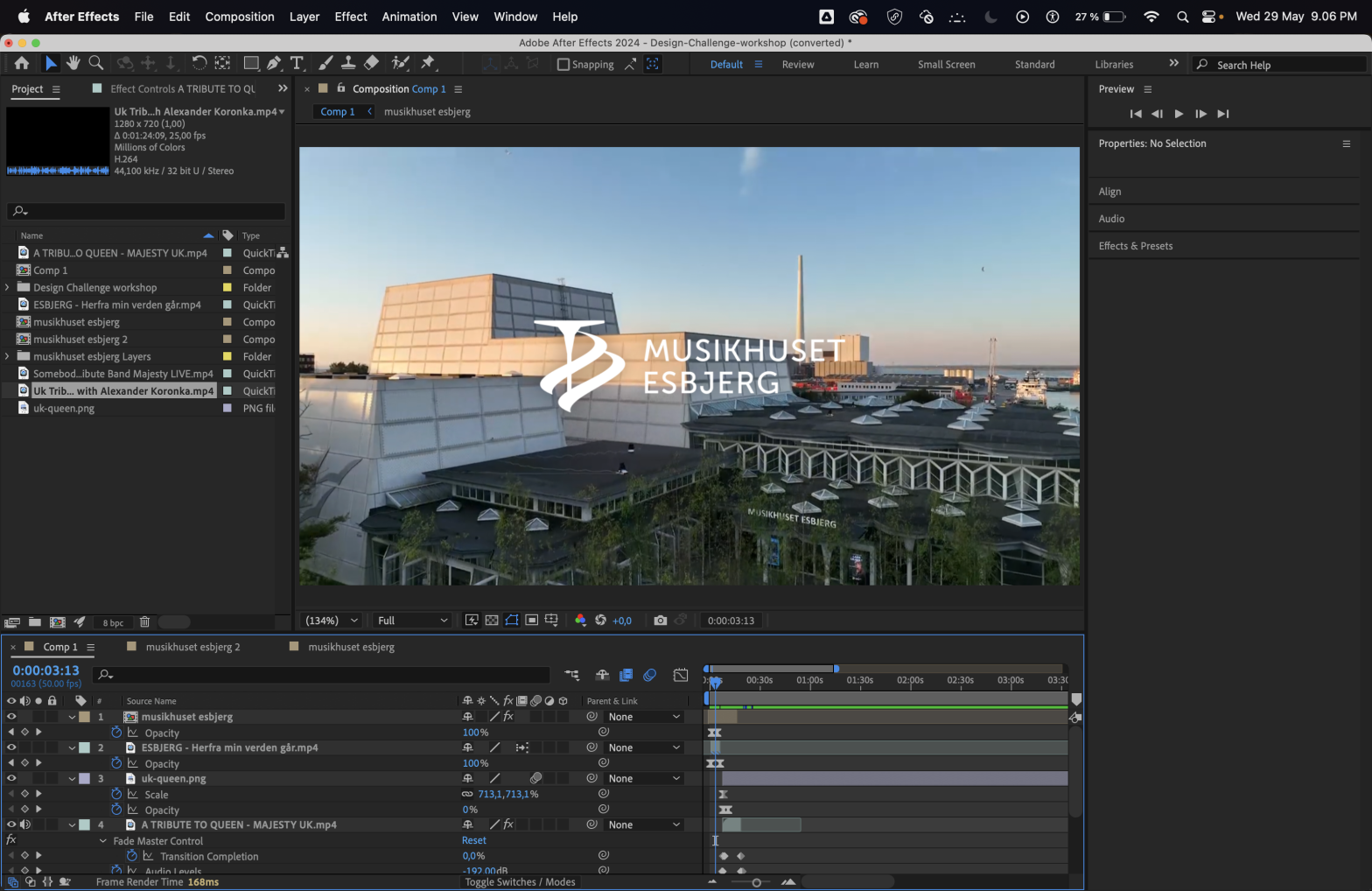This screenshot has width=1372, height=891.
Task: Collapse Fade Master Control effect group
Action: coord(103,840)
